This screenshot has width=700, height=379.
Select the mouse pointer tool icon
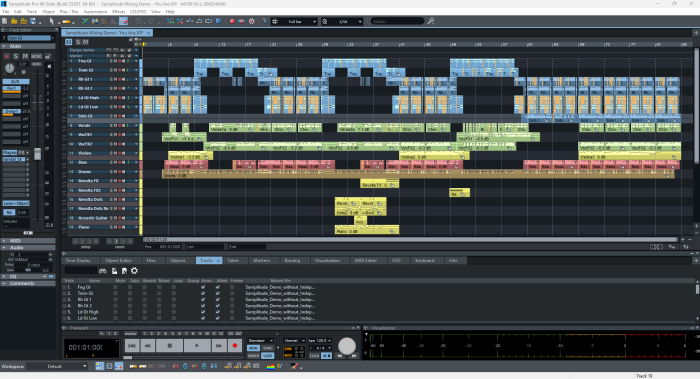pos(52,21)
